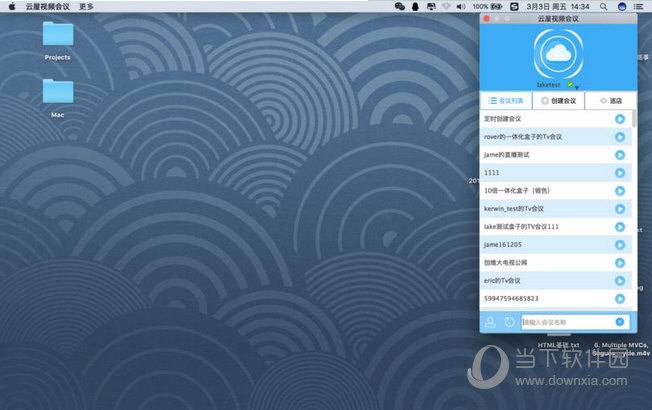
Task: Open Spotlight search magnifier
Action: click(603, 6)
